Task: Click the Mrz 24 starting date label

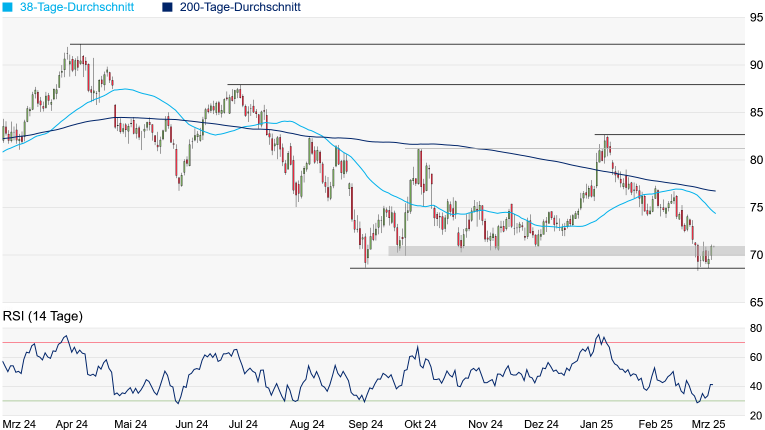Action: (20, 424)
